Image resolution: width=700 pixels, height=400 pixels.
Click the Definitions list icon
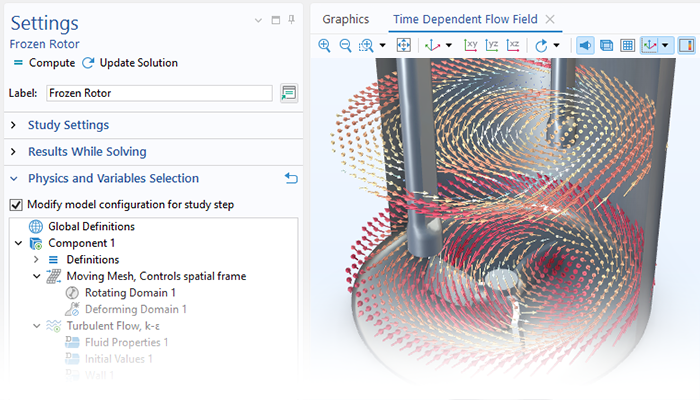pos(53,259)
